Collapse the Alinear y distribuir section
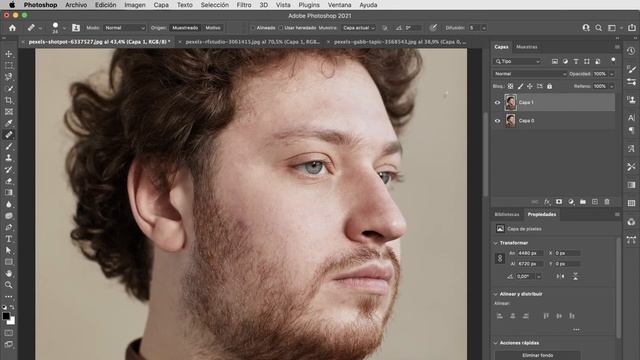The height and width of the screenshot is (360, 640). point(496,294)
